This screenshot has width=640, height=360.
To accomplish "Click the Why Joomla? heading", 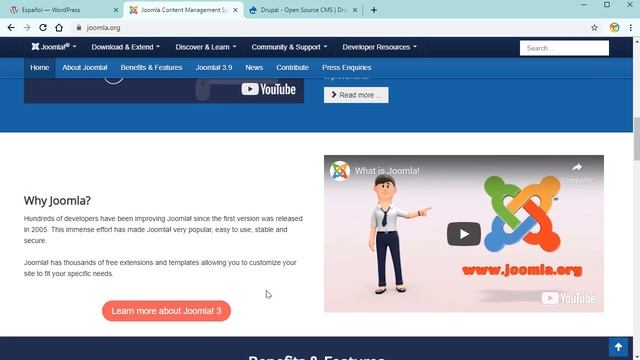I will point(57,201).
